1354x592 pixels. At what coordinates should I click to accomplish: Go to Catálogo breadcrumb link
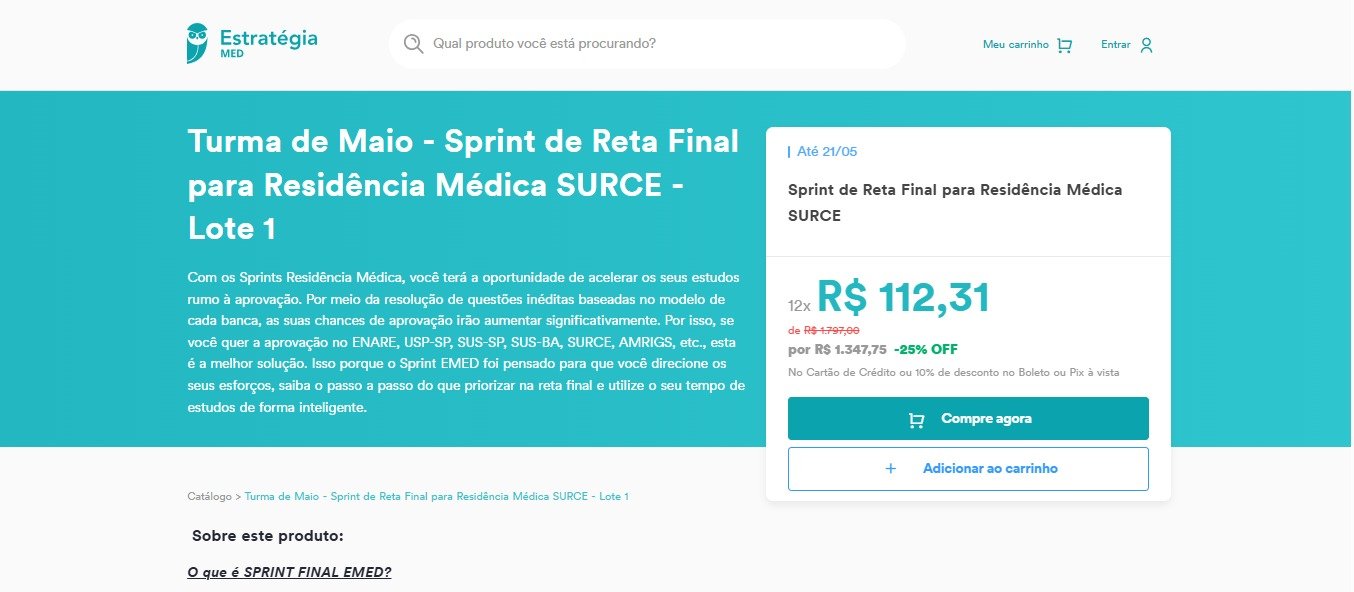pos(209,496)
